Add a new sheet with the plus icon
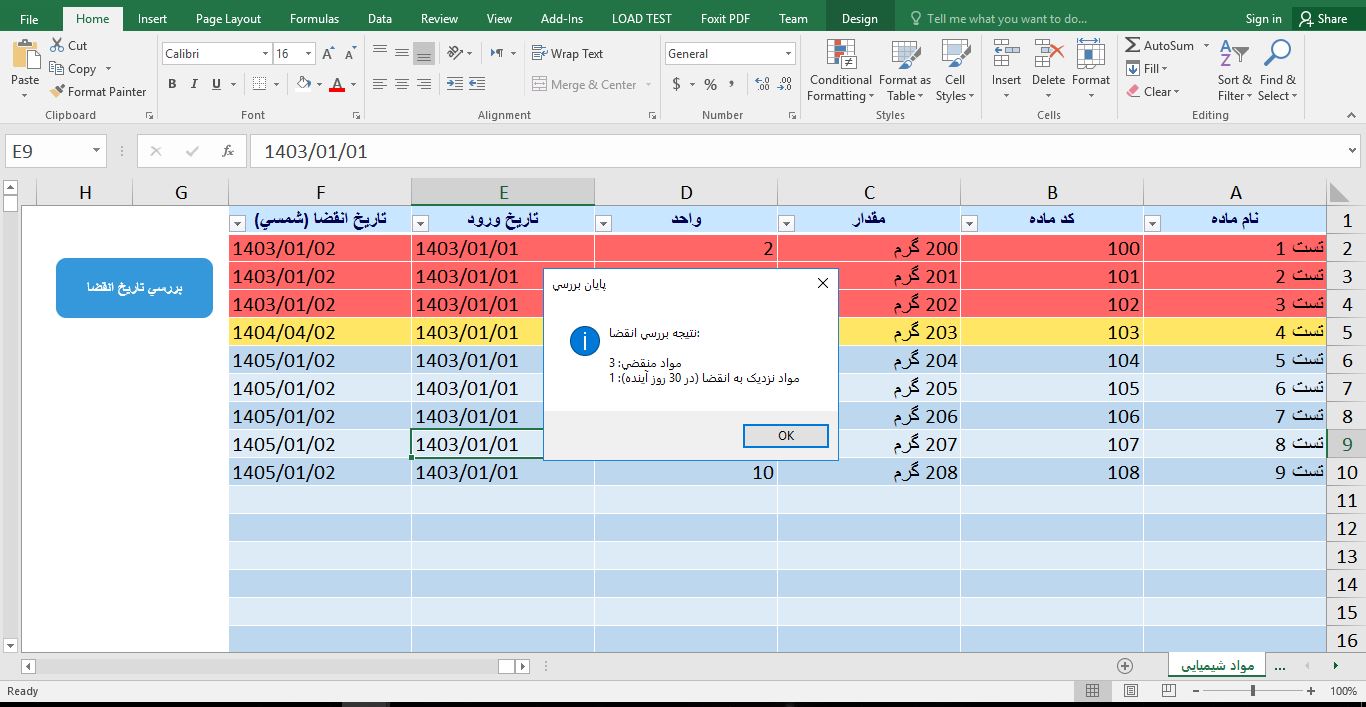1366x707 pixels. tap(1125, 666)
